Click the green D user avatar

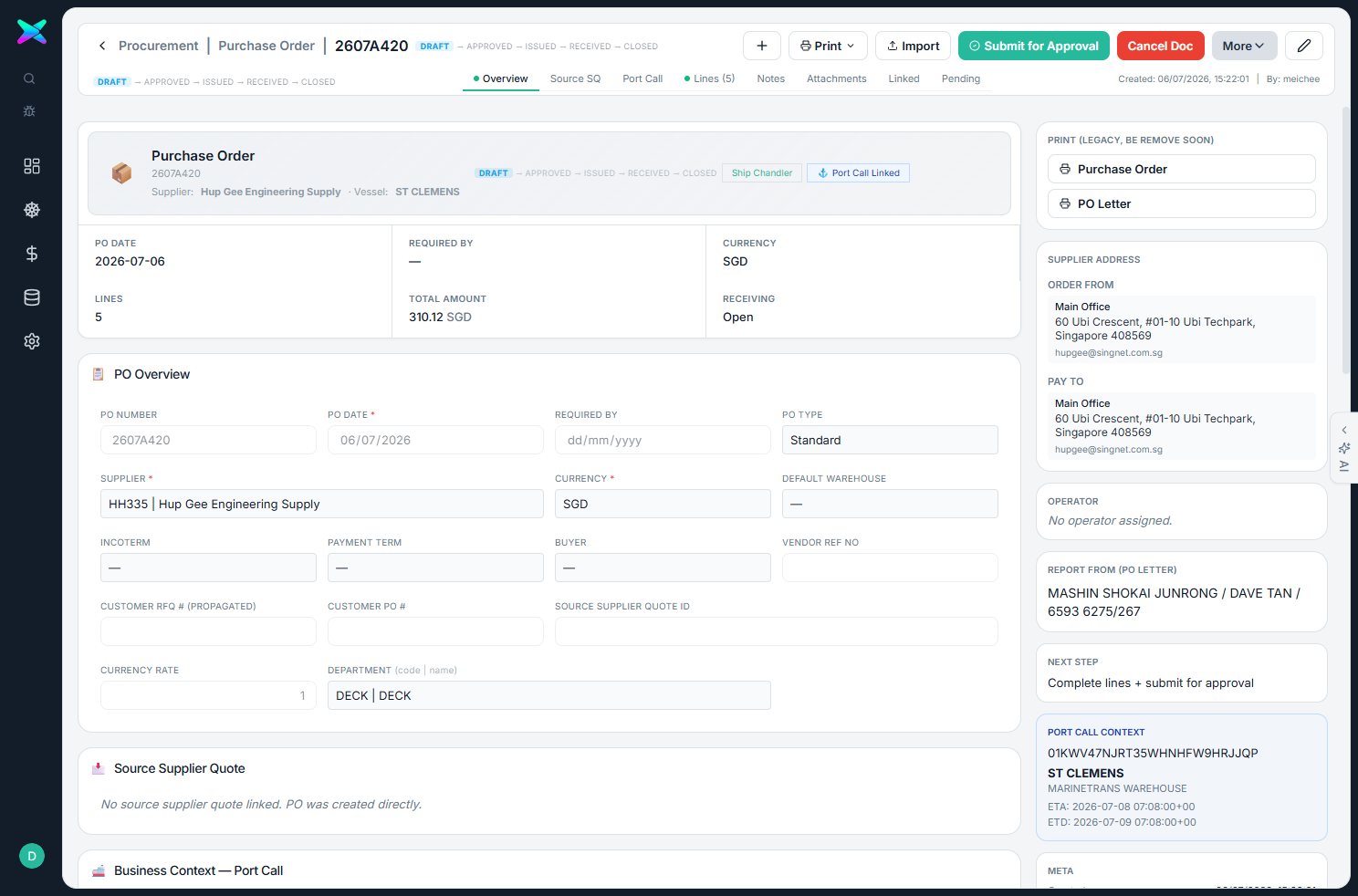tap(32, 856)
